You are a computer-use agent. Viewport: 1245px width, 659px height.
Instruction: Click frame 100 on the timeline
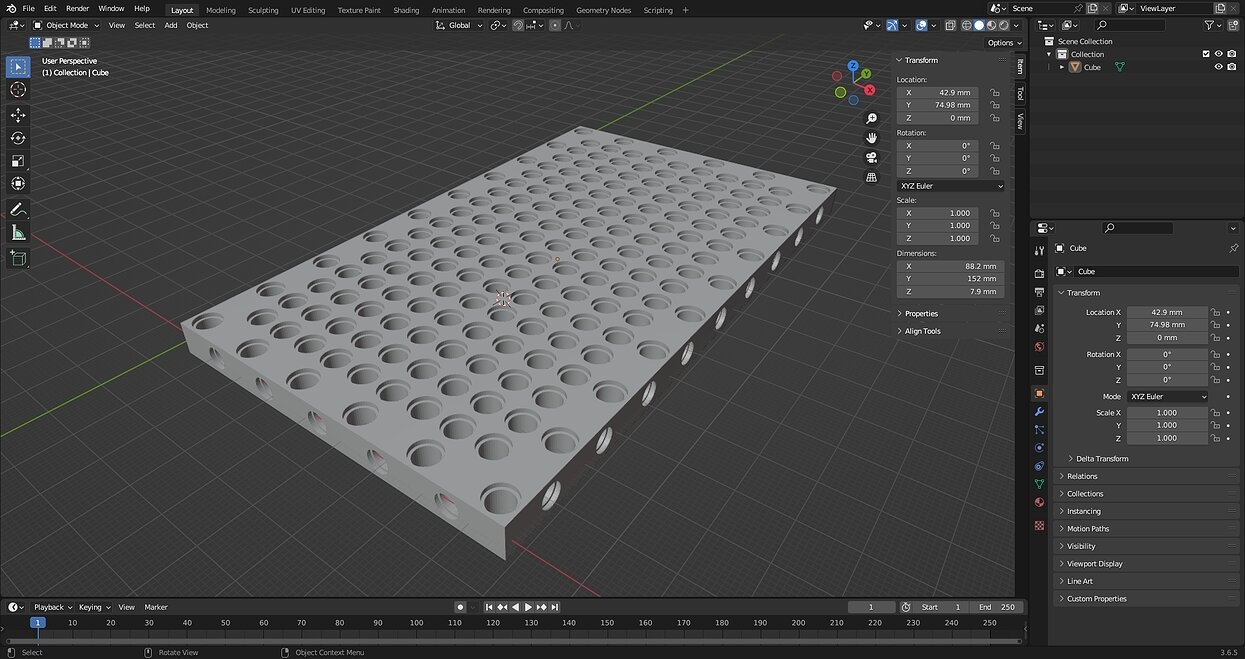click(416, 623)
